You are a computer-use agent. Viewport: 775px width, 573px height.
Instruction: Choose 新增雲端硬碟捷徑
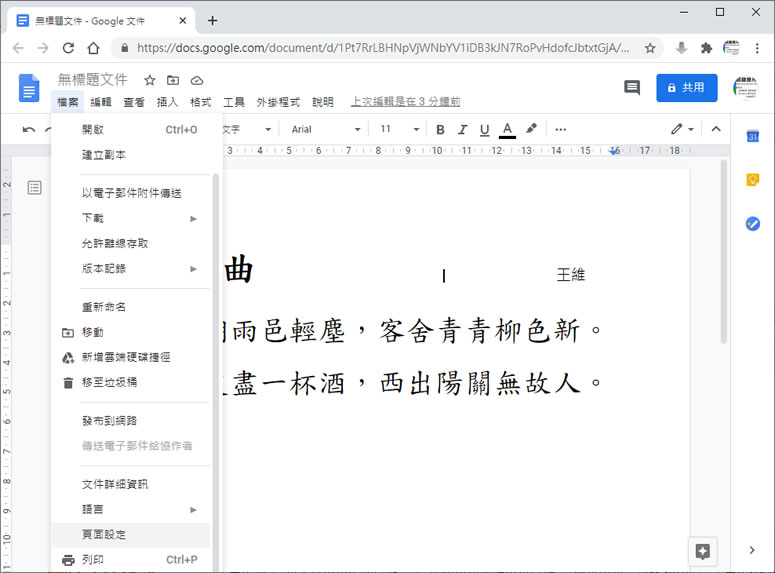point(131,357)
